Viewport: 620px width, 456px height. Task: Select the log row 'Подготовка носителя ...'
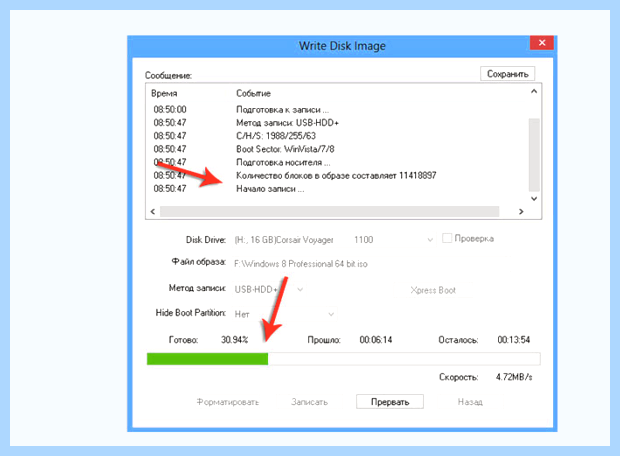click(x=283, y=163)
